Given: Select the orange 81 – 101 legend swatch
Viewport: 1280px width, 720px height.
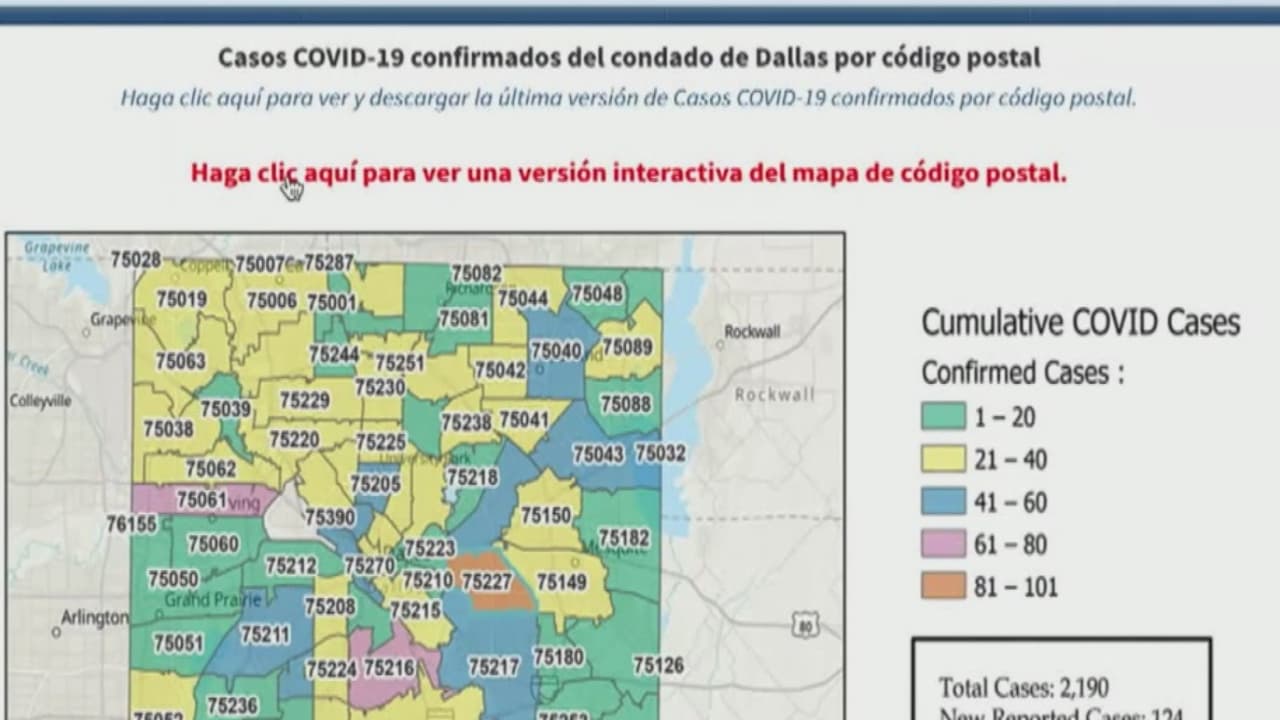Looking at the screenshot, I should tap(943, 587).
